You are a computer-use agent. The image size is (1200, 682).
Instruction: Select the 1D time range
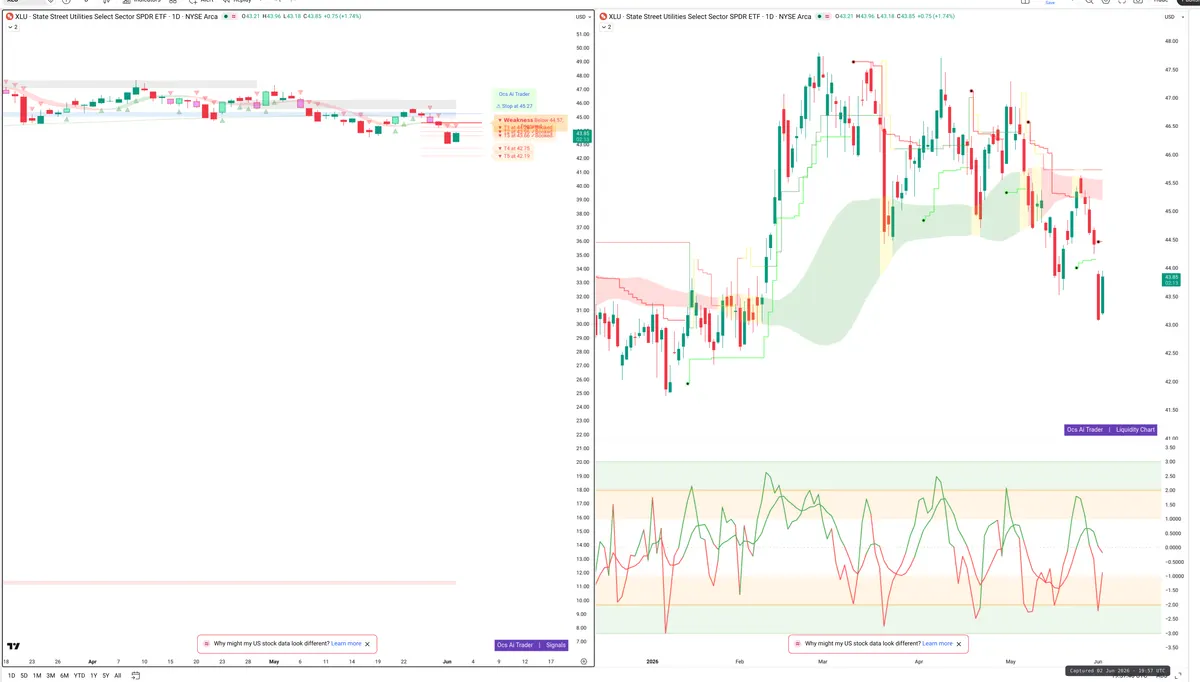(12, 675)
